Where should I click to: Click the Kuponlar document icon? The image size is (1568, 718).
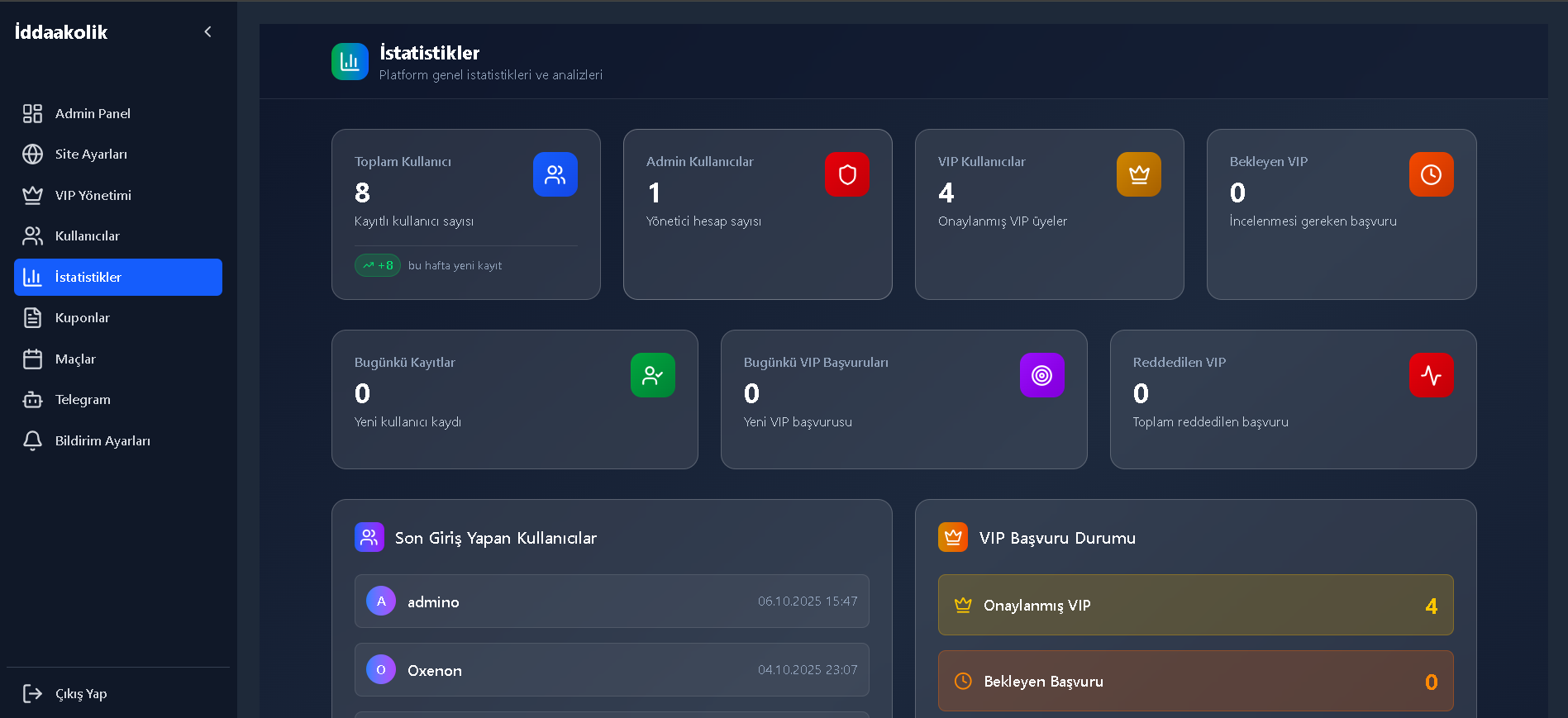(32, 317)
